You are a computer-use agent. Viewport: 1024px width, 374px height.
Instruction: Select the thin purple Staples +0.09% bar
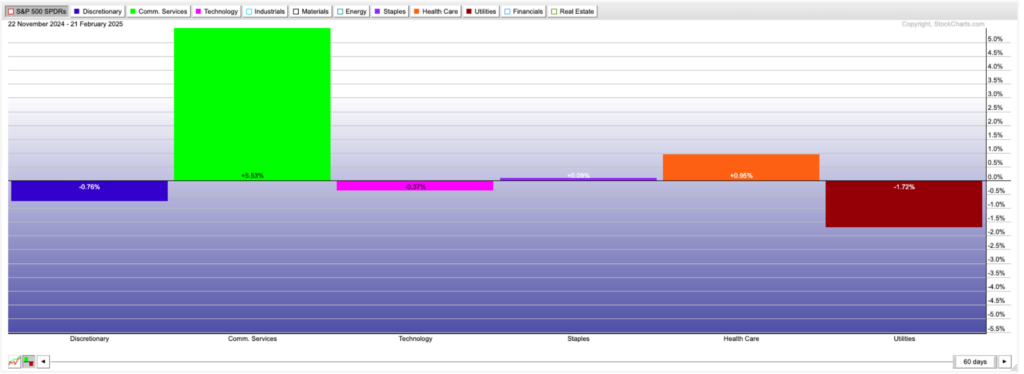pyautogui.click(x=578, y=179)
